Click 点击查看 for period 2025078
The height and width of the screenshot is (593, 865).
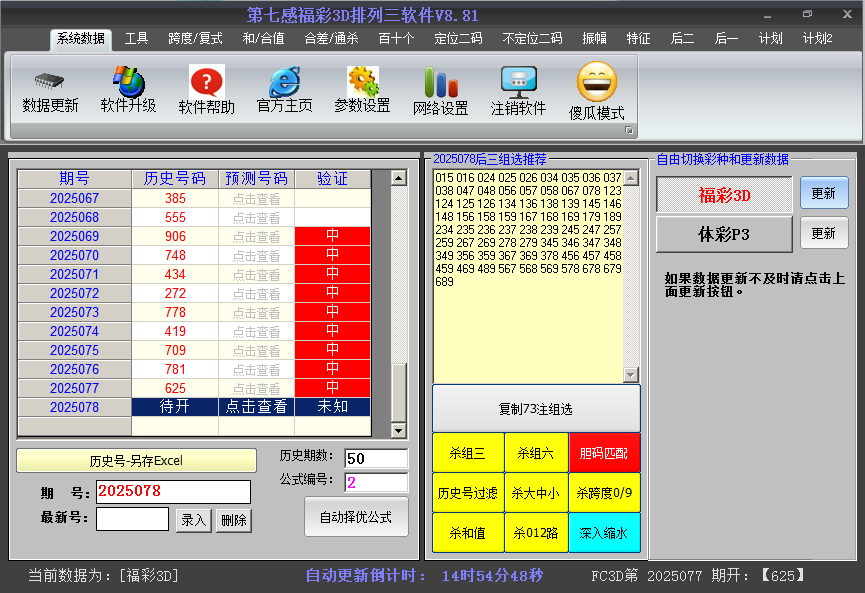point(257,407)
